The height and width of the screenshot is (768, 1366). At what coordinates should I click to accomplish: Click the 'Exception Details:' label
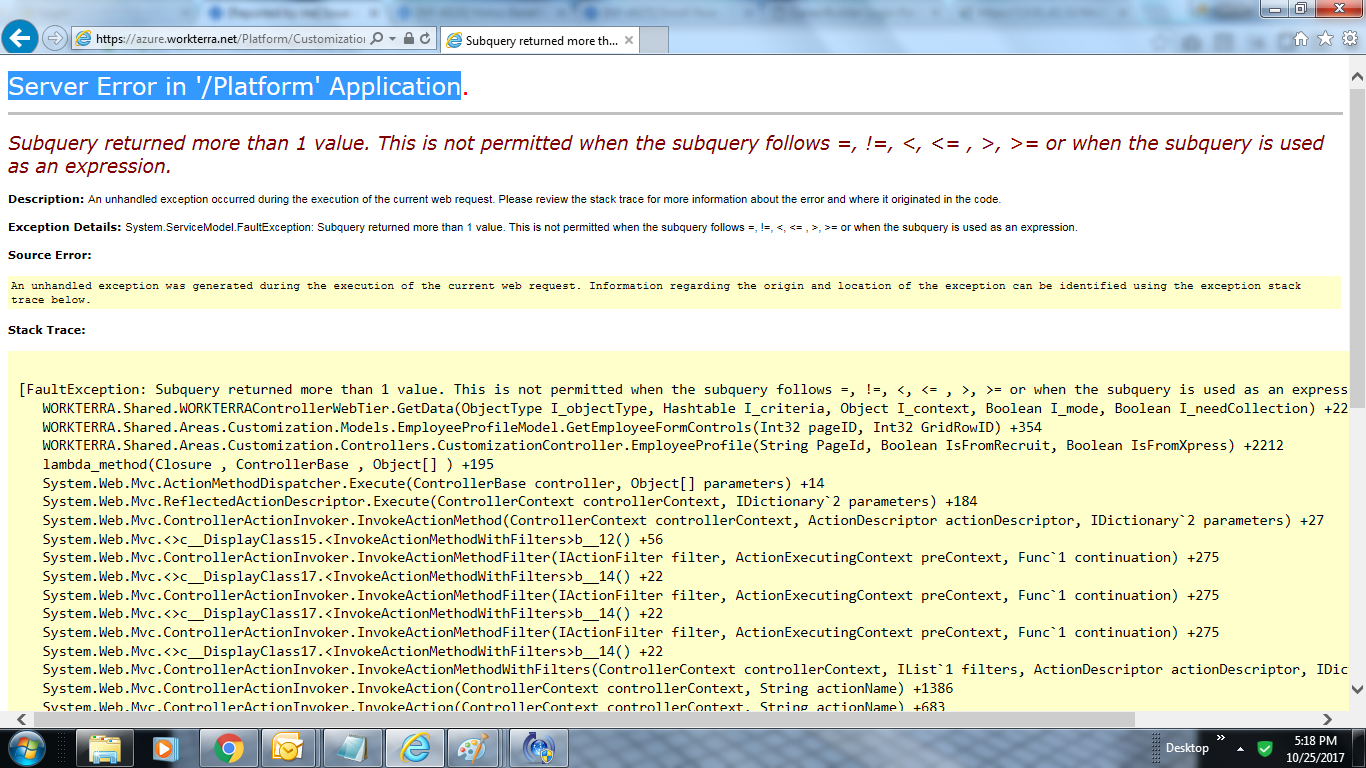point(65,227)
